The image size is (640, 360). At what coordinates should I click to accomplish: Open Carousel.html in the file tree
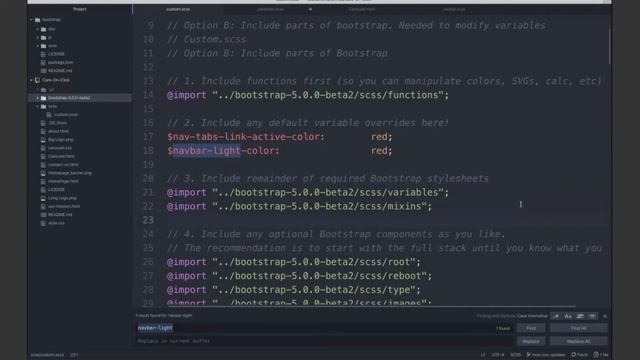click(61, 156)
